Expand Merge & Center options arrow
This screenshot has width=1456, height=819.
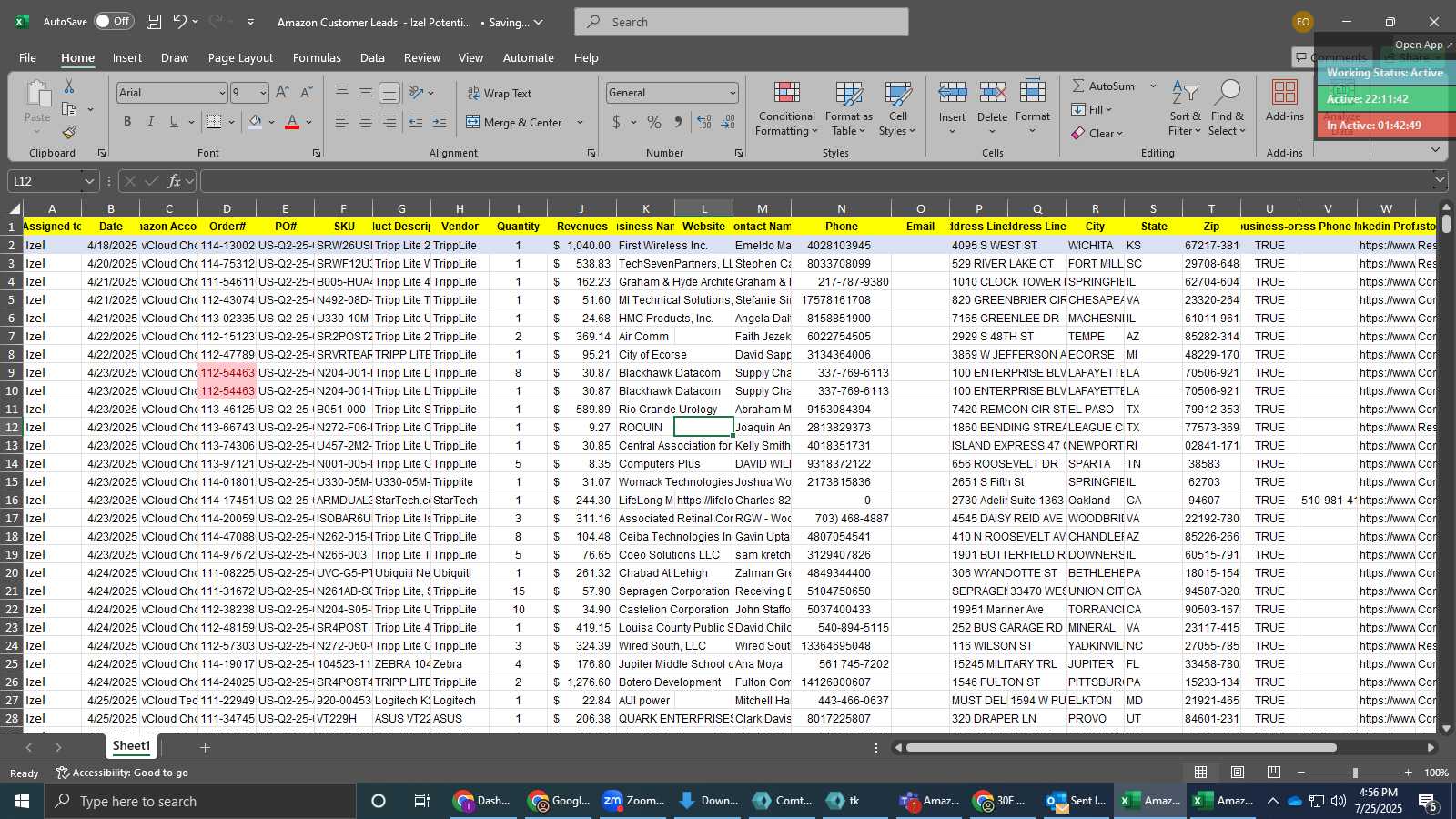pyautogui.click(x=580, y=122)
